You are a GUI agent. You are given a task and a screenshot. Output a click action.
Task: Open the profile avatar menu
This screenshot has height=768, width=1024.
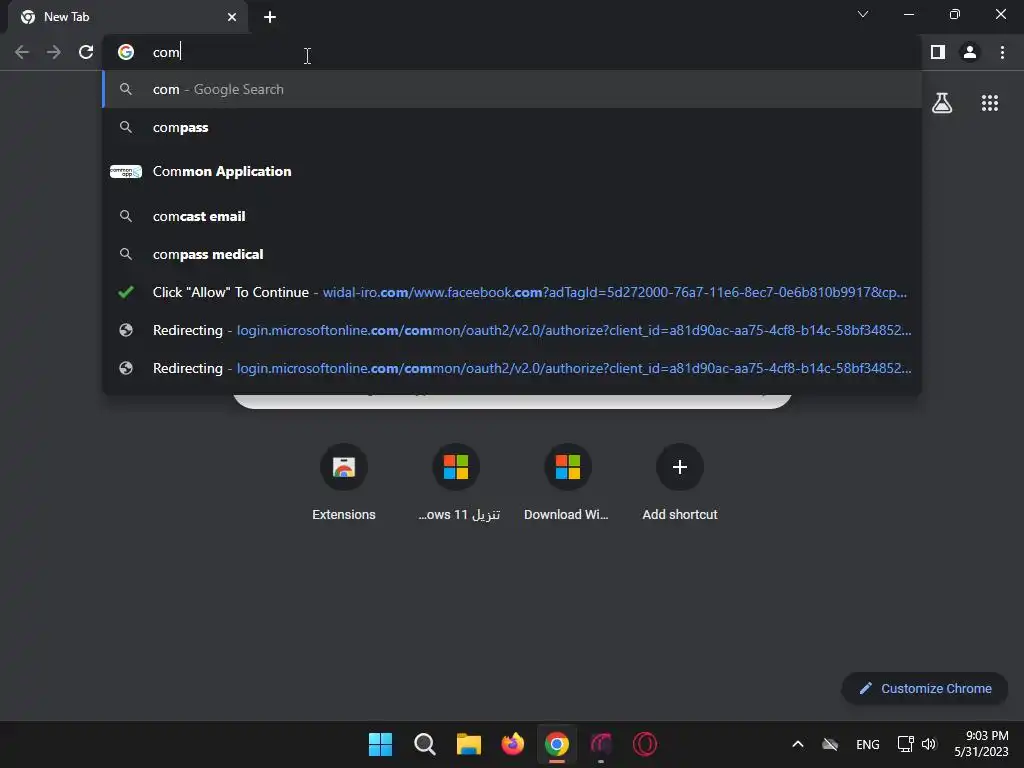point(970,52)
